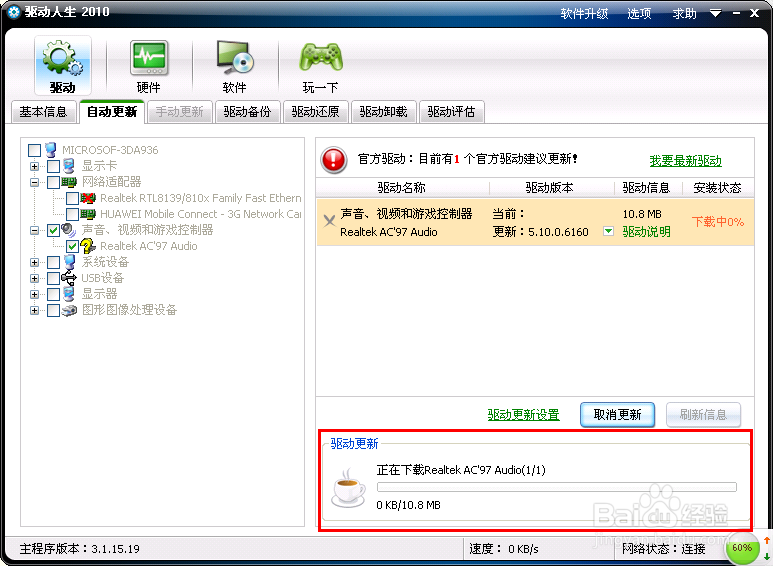Image resolution: width=773 pixels, height=566 pixels.
Task: Open the 软件 software disc icon
Action: pos(235,66)
